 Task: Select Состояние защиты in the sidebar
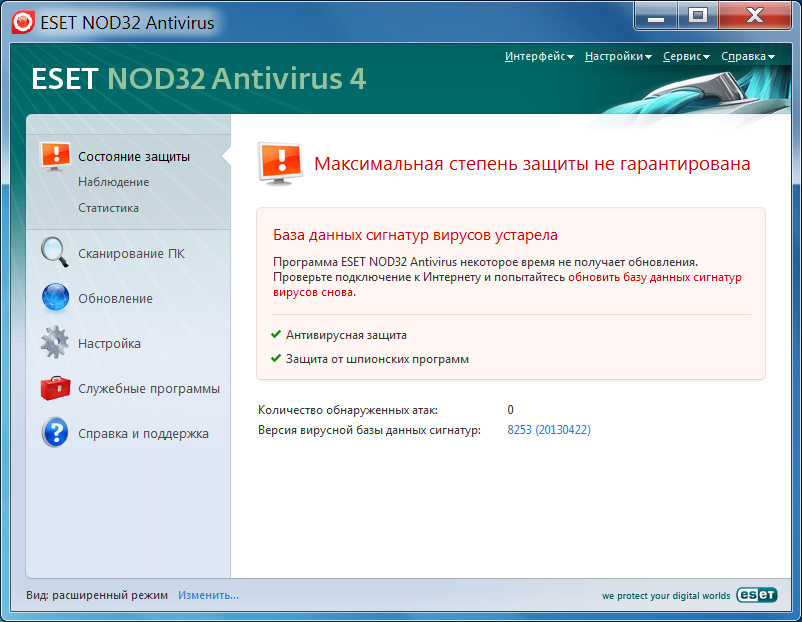(133, 157)
